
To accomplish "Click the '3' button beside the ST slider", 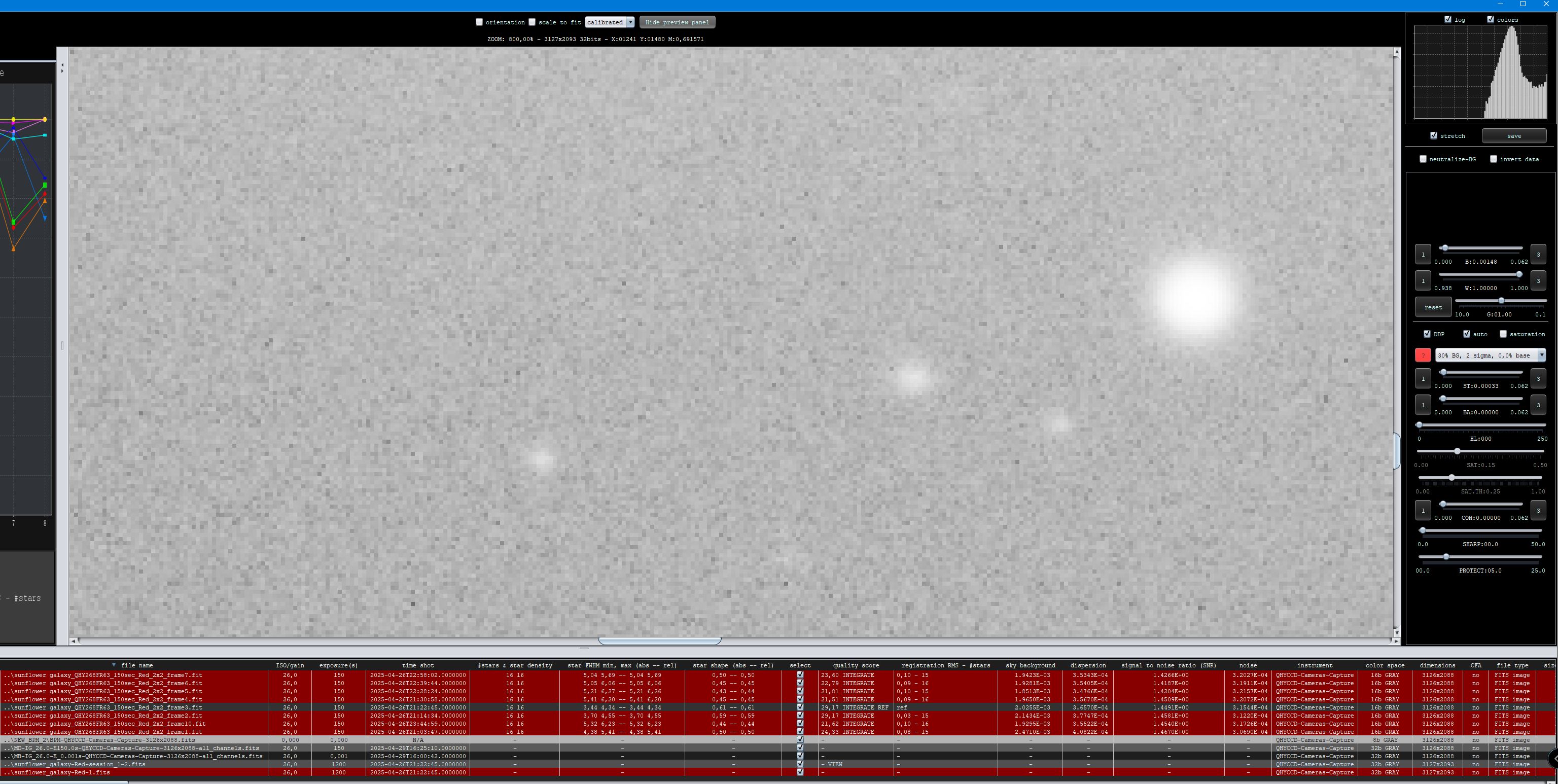I will tap(1538, 379).
